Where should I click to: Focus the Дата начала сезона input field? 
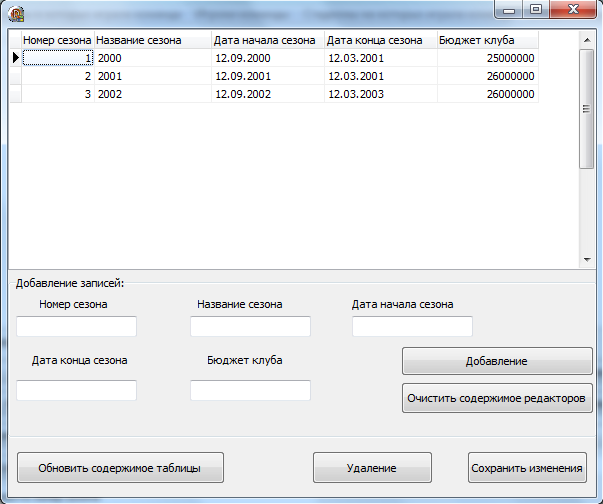click(412, 326)
